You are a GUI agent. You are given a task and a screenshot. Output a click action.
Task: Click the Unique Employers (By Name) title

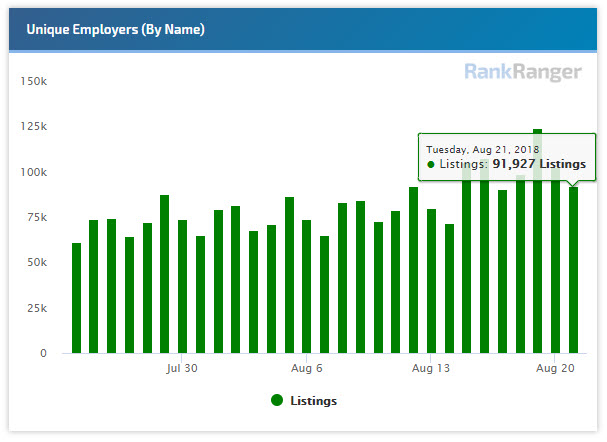[x=116, y=30]
